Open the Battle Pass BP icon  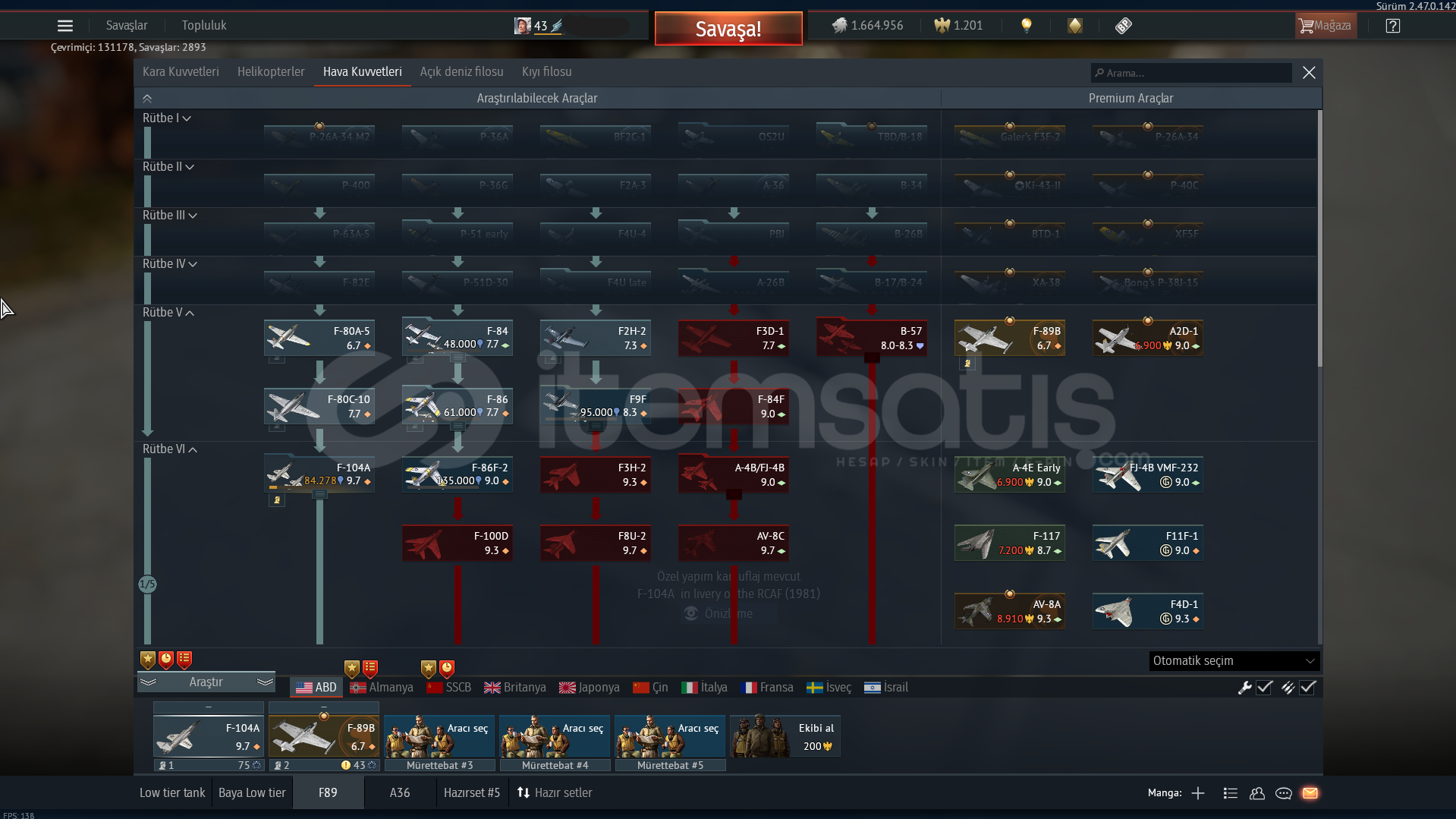click(1124, 26)
